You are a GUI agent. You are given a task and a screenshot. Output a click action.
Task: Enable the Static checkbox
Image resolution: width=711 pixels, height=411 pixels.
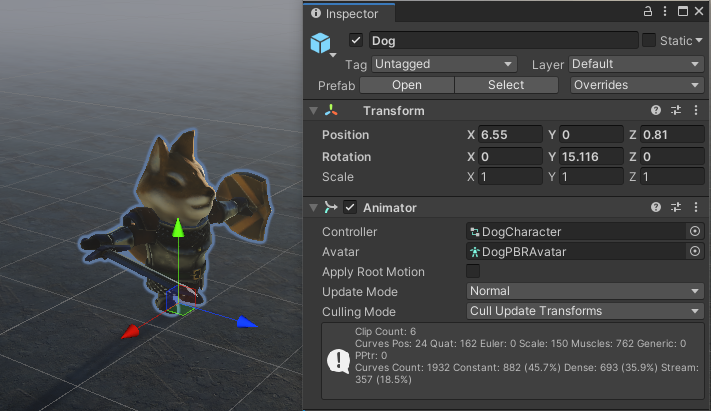(x=649, y=40)
